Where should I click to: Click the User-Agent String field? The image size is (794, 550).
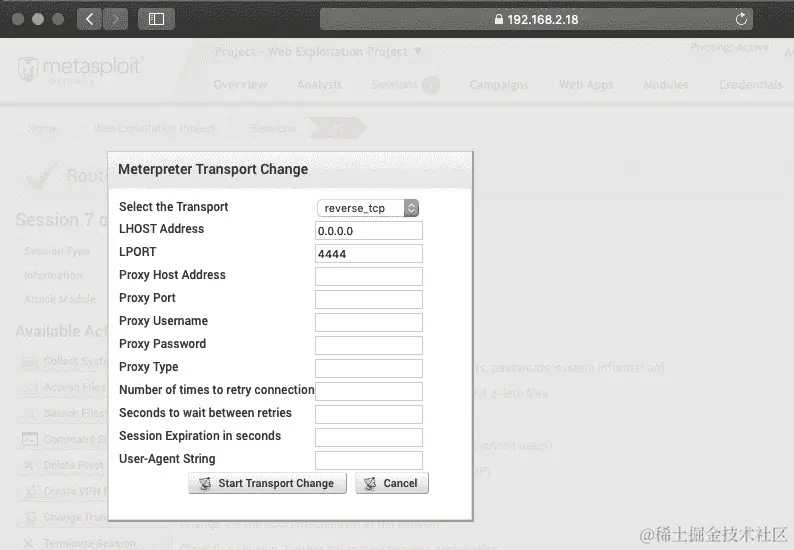point(369,460)
